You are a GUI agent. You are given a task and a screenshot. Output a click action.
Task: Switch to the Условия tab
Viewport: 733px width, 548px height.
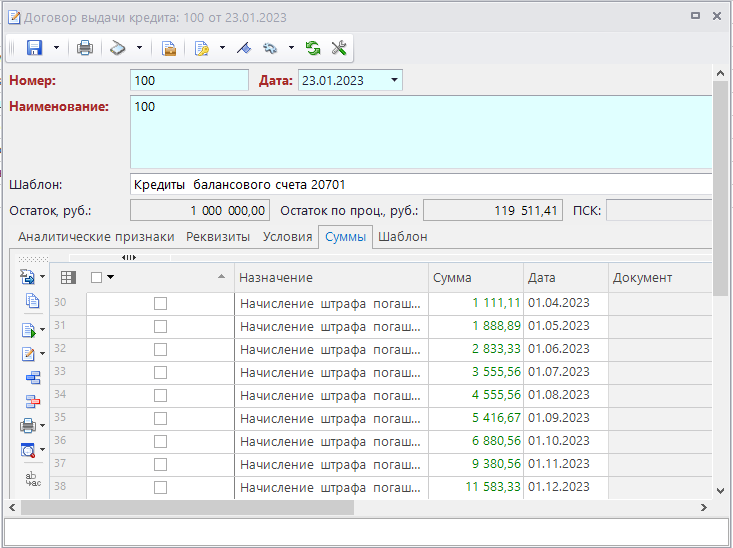click(286, 237)
